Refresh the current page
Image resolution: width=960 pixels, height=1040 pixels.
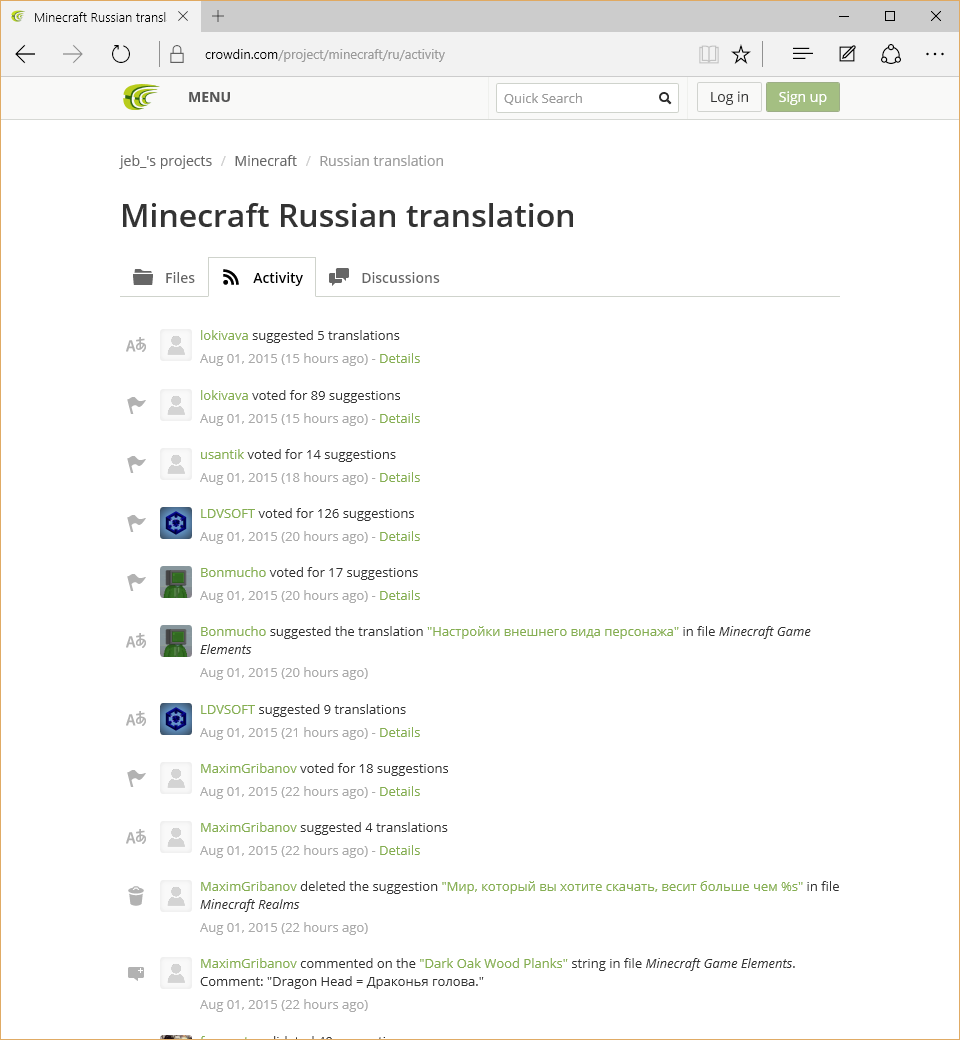(x=121, y=54)
